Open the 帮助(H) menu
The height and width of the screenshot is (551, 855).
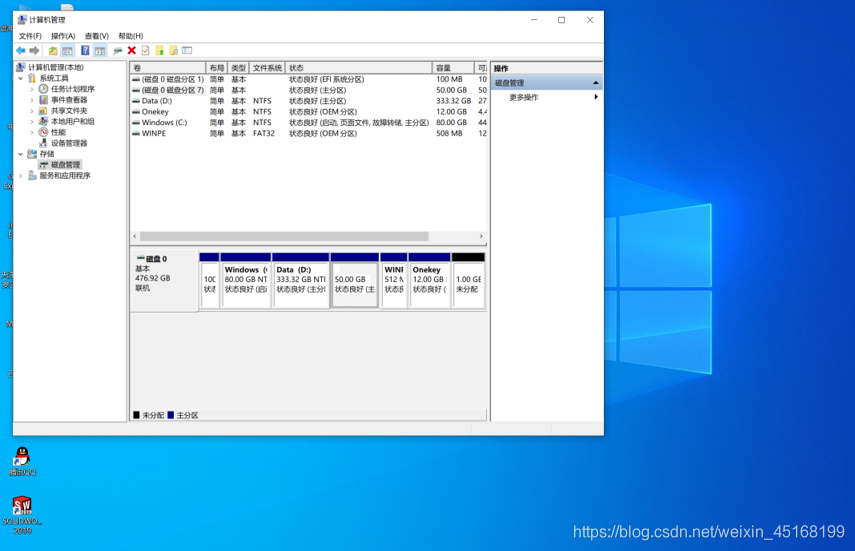[130, 36]
